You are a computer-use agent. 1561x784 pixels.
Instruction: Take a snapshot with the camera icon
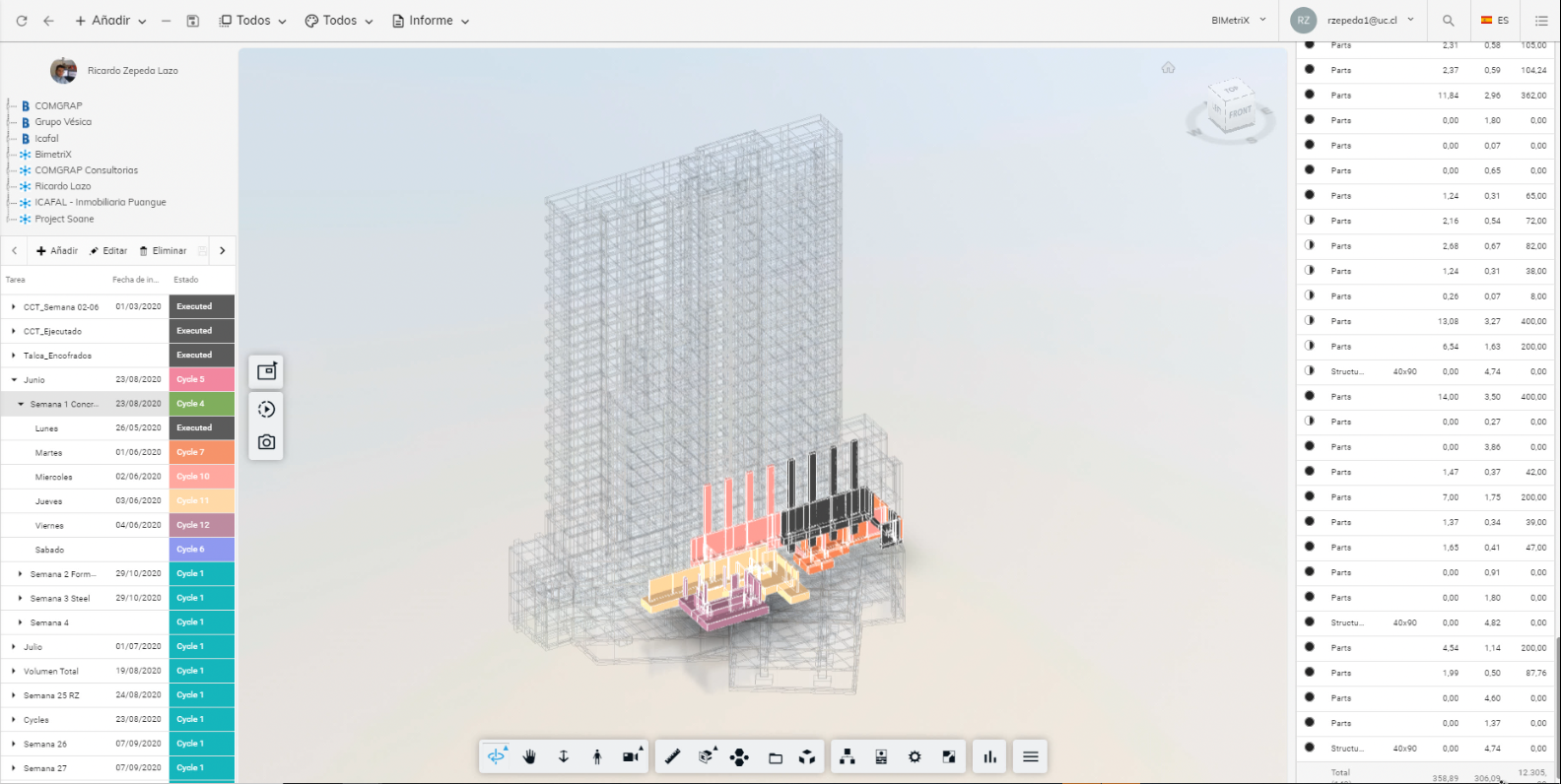pyautogui.click(x=266, y=442)
